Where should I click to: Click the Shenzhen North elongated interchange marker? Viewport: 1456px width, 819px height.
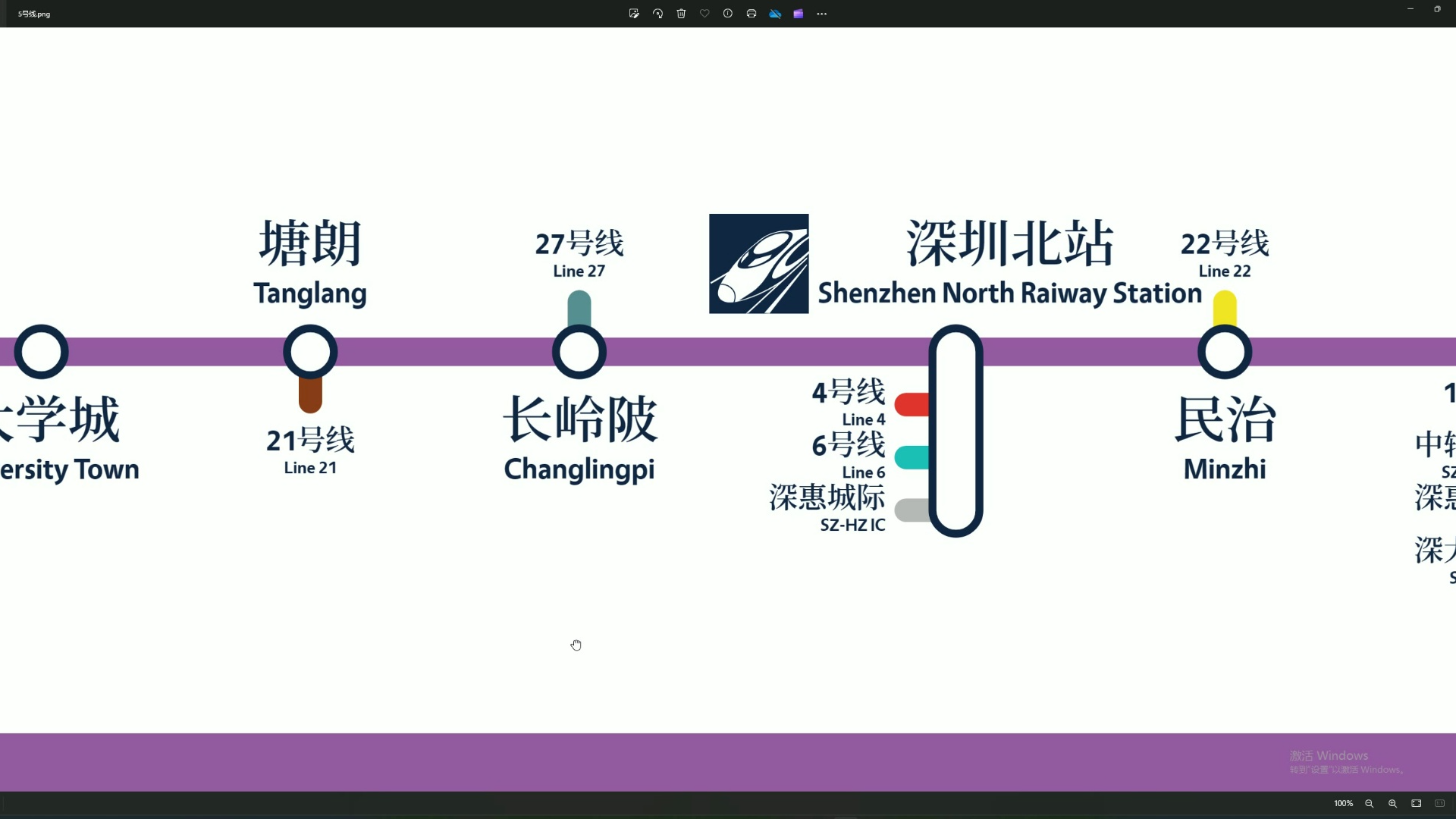(955, 431)
